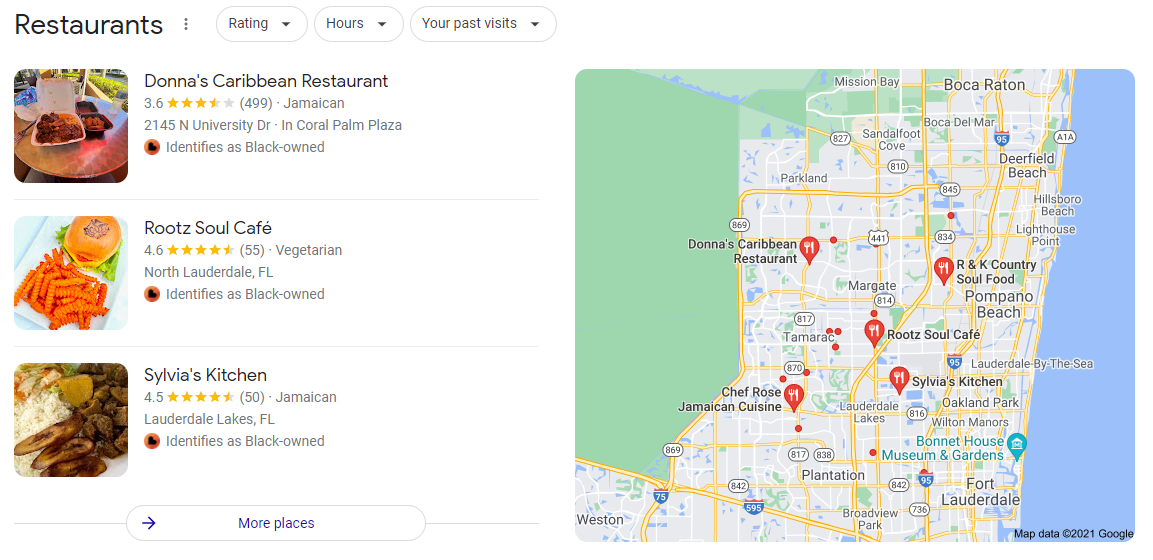Click Wilton Manors label on the map

coord(969,423)
